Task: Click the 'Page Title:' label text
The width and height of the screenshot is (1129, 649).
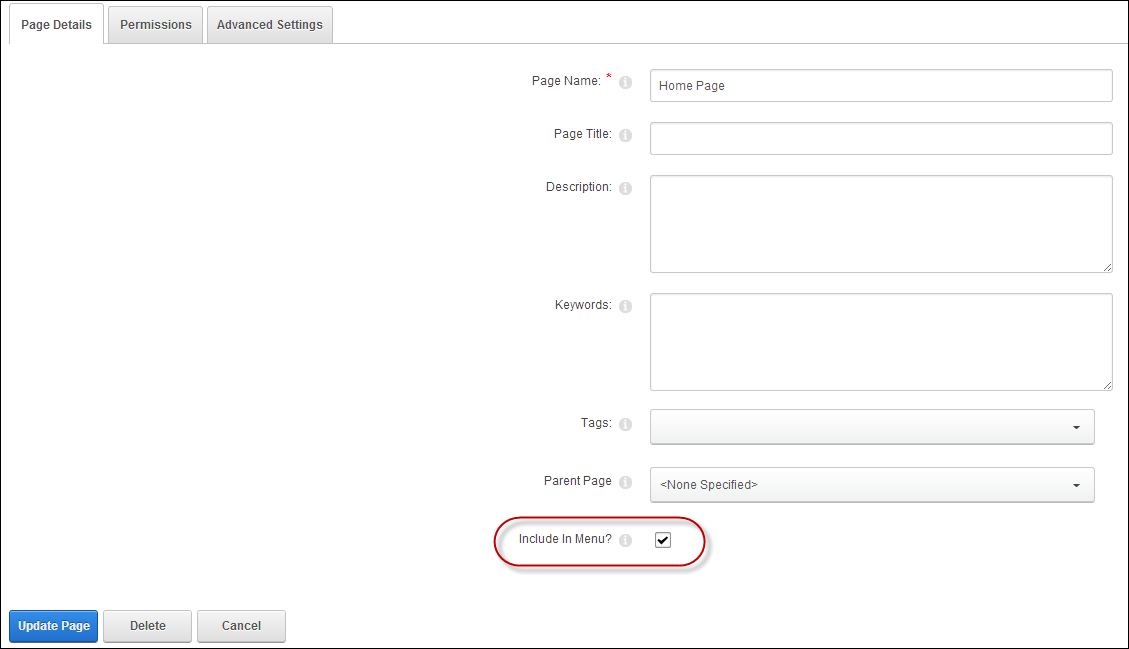Action: click(583, 134)
